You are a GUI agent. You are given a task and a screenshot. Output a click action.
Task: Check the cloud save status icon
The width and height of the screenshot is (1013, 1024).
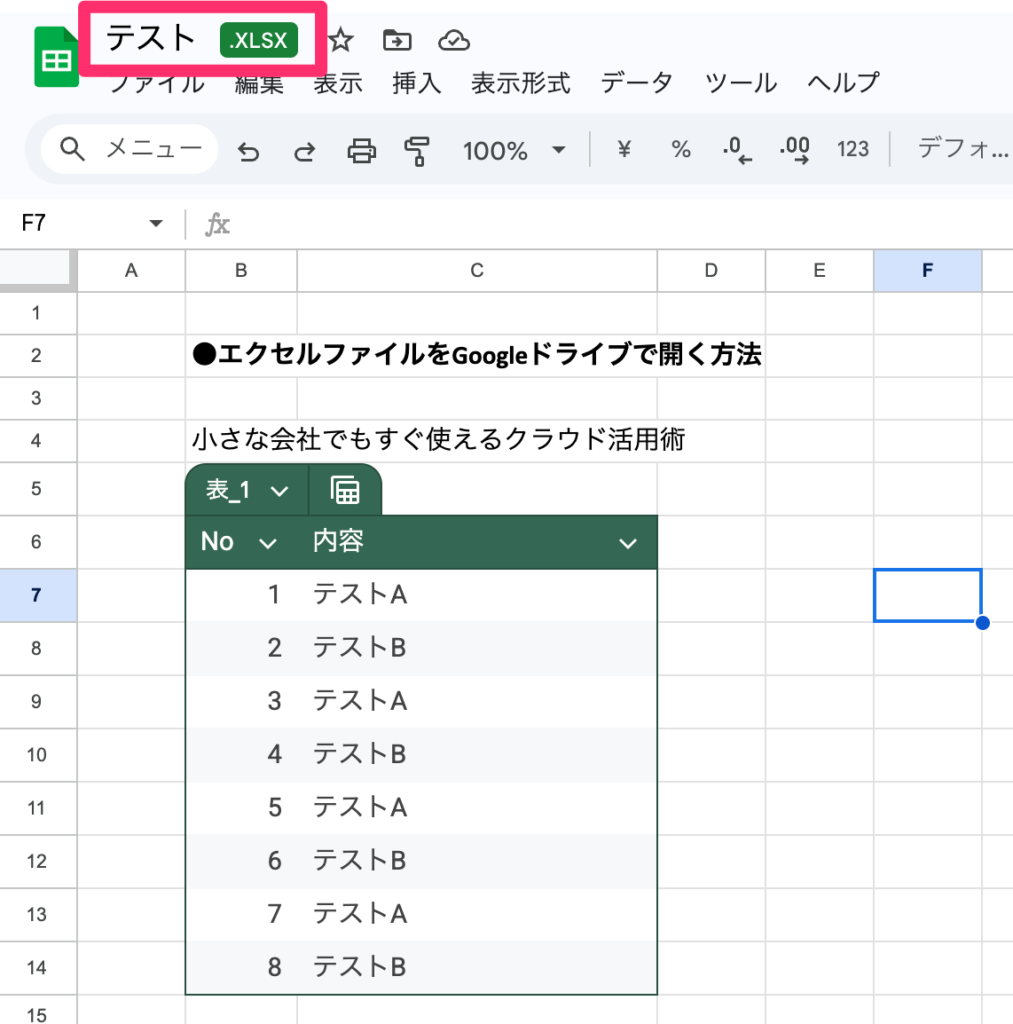tap(454, 41)
